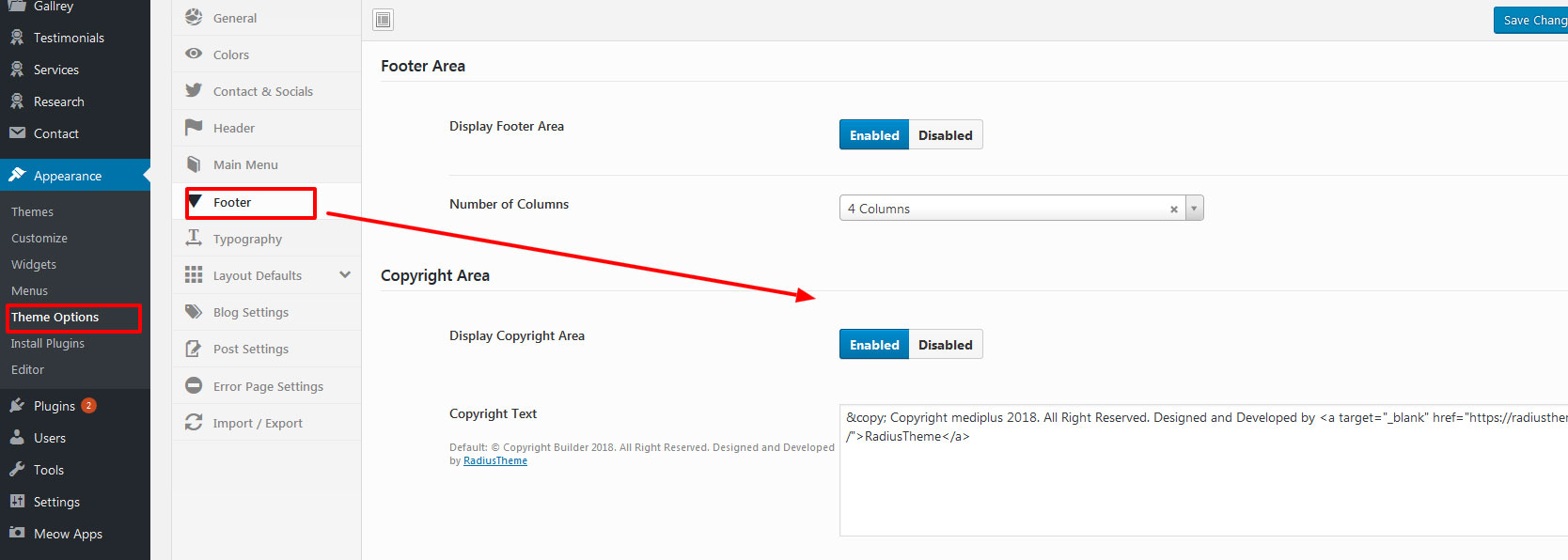1568x560 pixels.
Task: Follow the RadiusTheme default text link
Action: [495, 460]
